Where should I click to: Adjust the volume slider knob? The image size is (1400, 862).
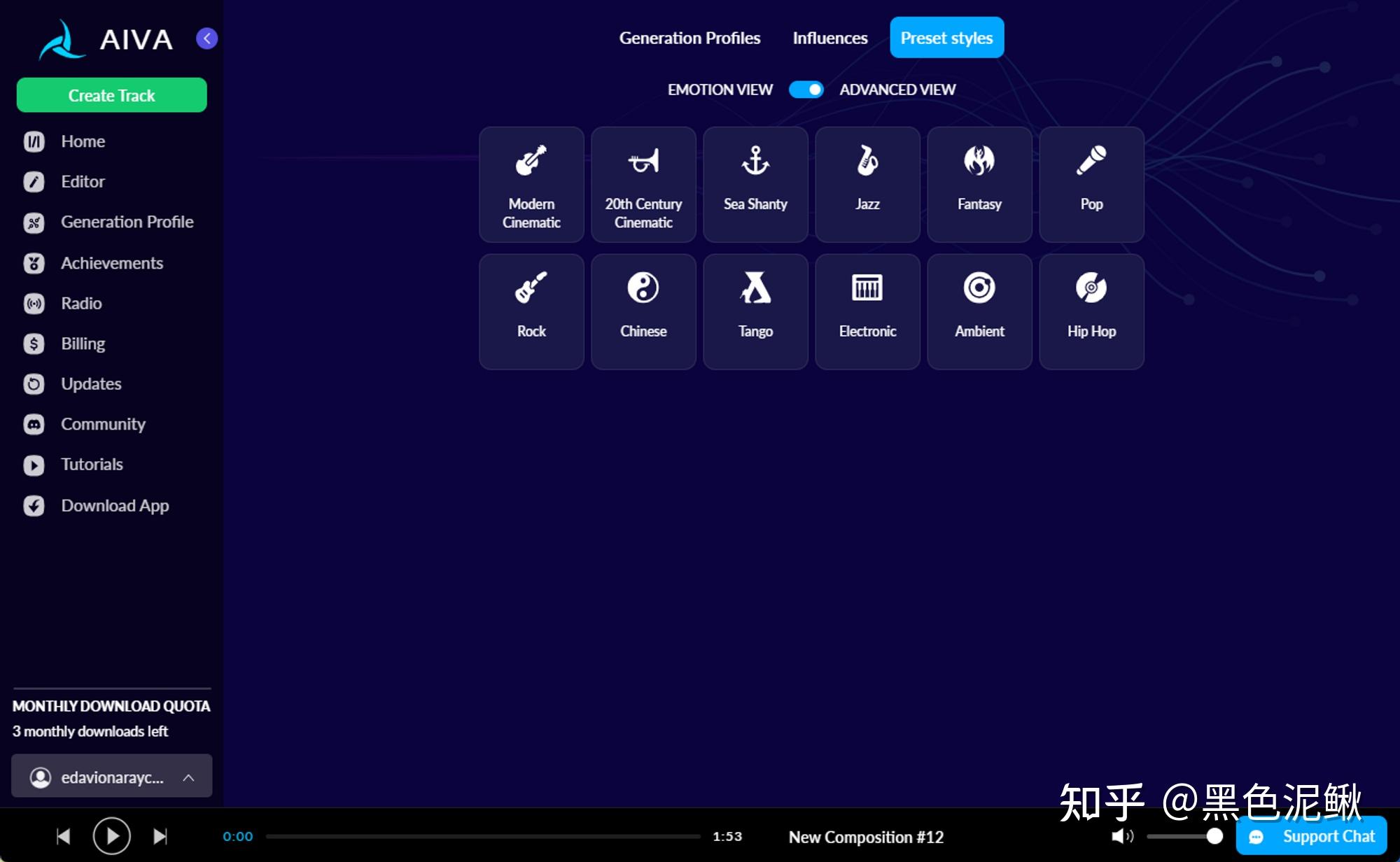1214,836
